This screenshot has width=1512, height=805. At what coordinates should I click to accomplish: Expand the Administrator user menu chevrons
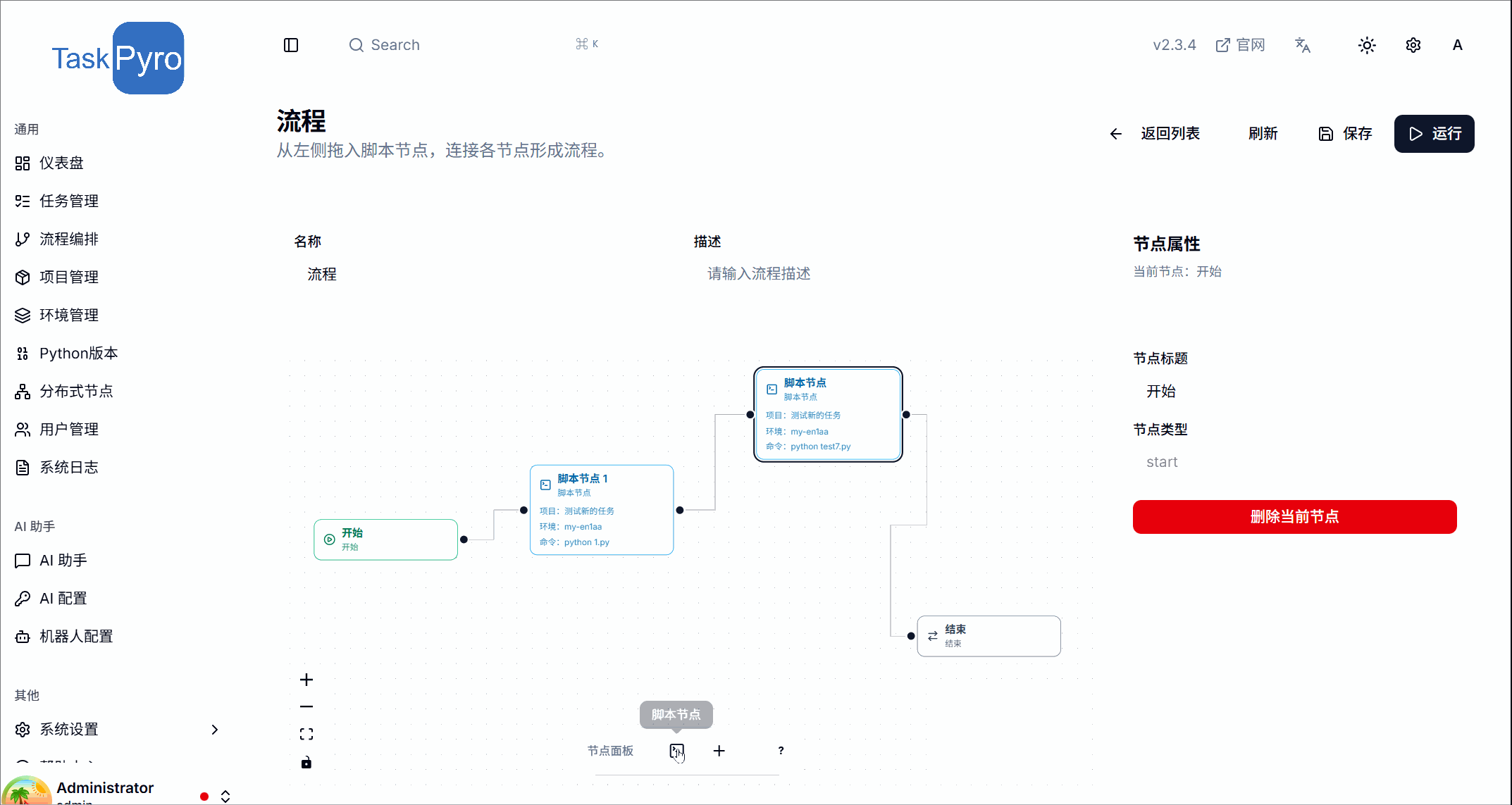[x=225, y=797]
